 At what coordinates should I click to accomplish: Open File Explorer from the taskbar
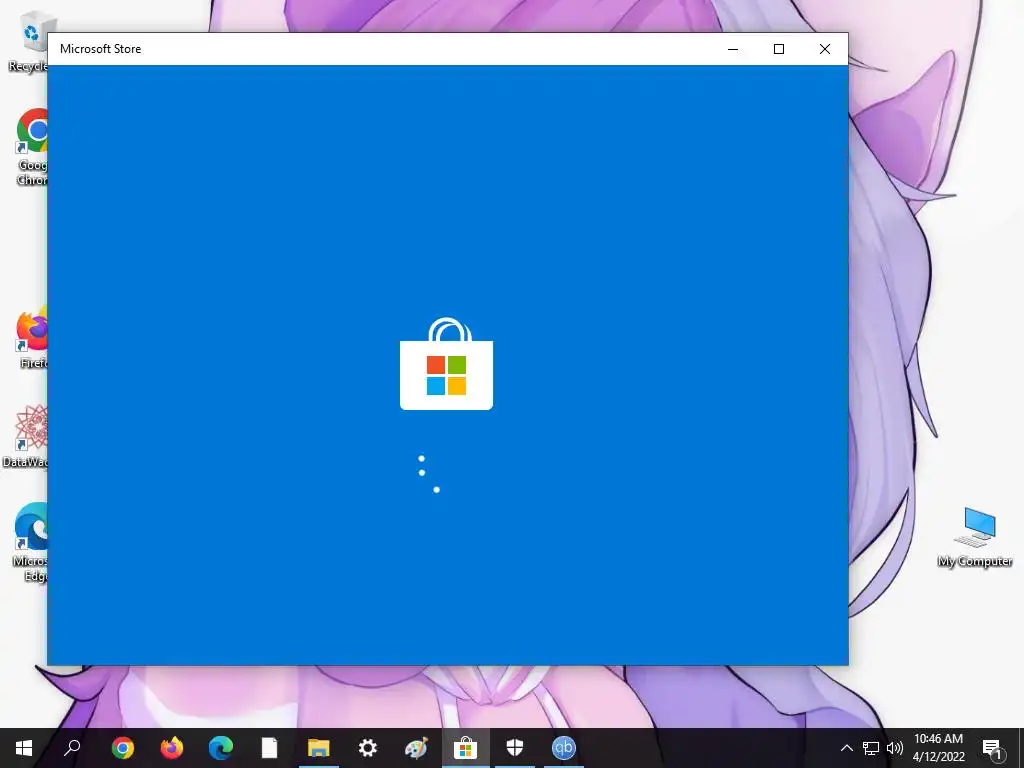pyautogui.click(x=319, y=748)
